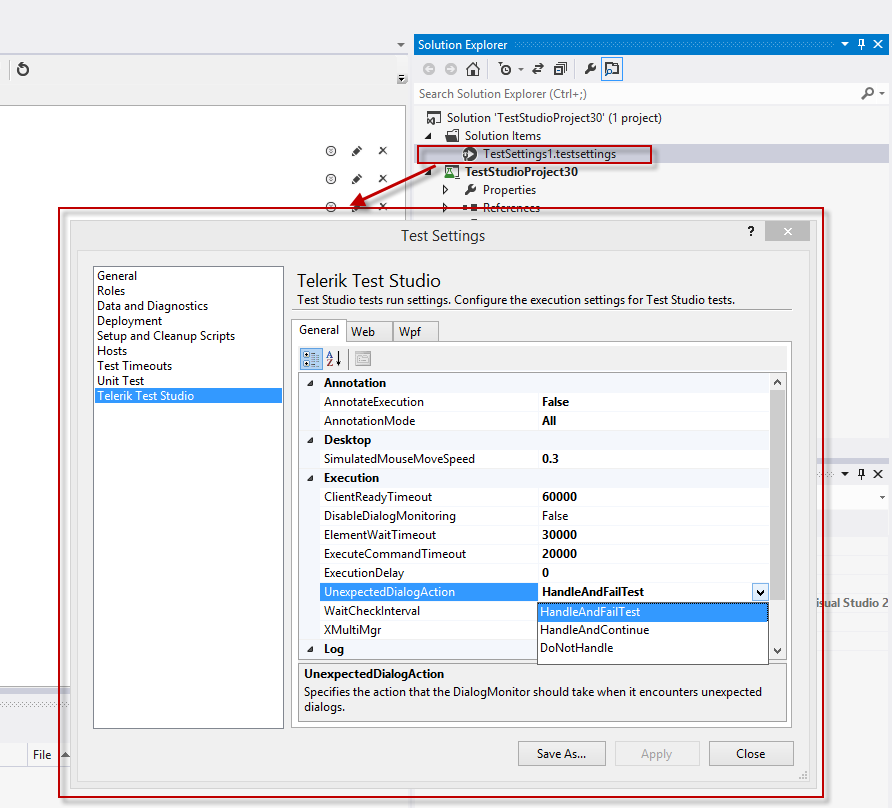Switch to the General tab of Telerik settings
The height and width of the screenshot is (808, 892).
point(319,330)
